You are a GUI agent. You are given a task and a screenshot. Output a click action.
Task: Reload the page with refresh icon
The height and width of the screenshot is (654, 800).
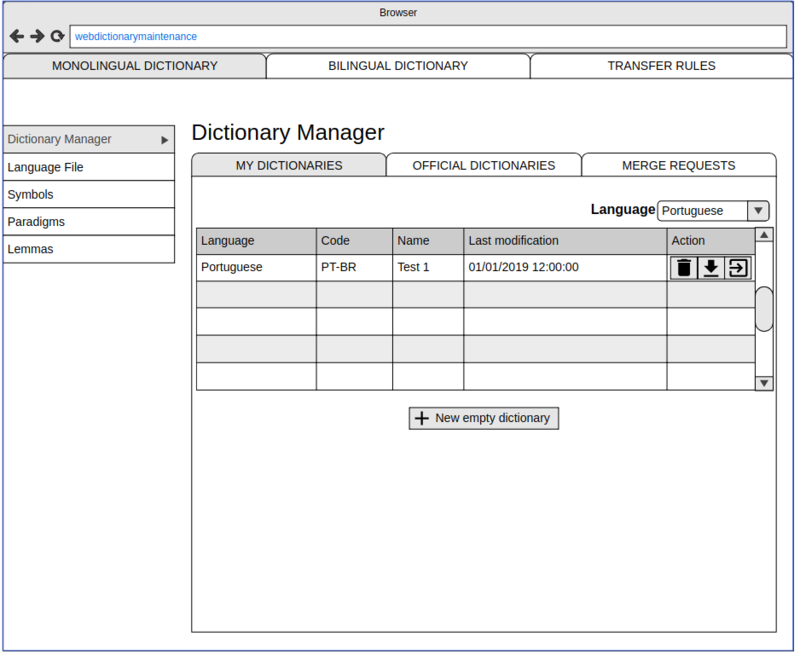point(58,36)
